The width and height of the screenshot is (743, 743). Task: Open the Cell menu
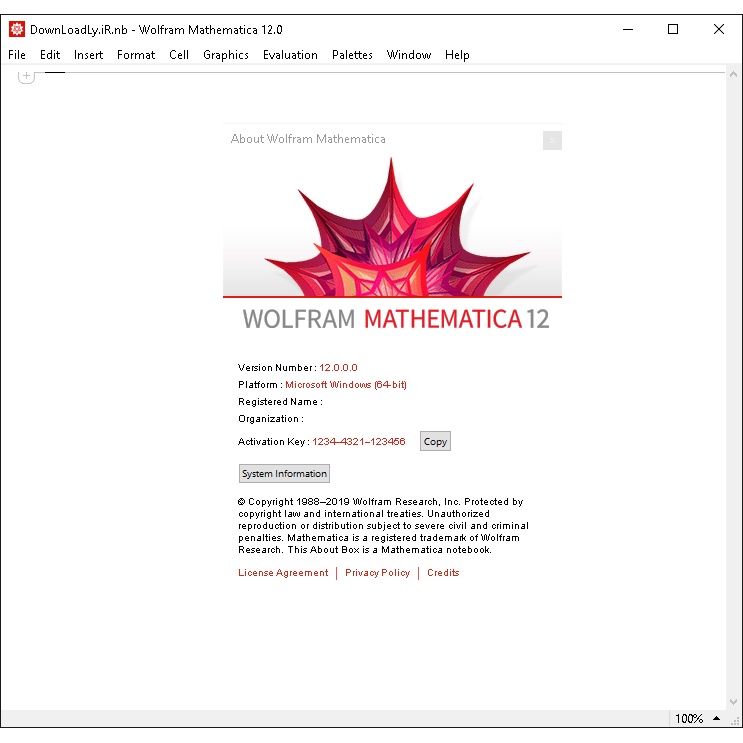(179, 55)
